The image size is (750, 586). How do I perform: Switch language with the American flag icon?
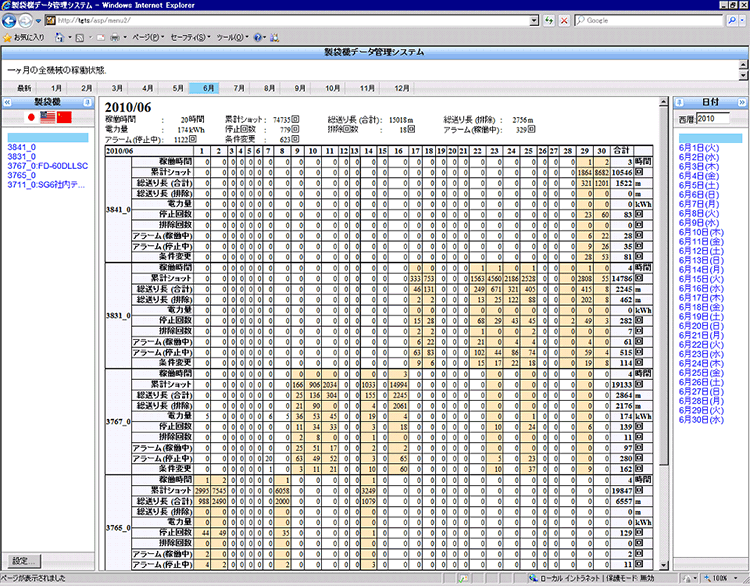coord(47,117)
